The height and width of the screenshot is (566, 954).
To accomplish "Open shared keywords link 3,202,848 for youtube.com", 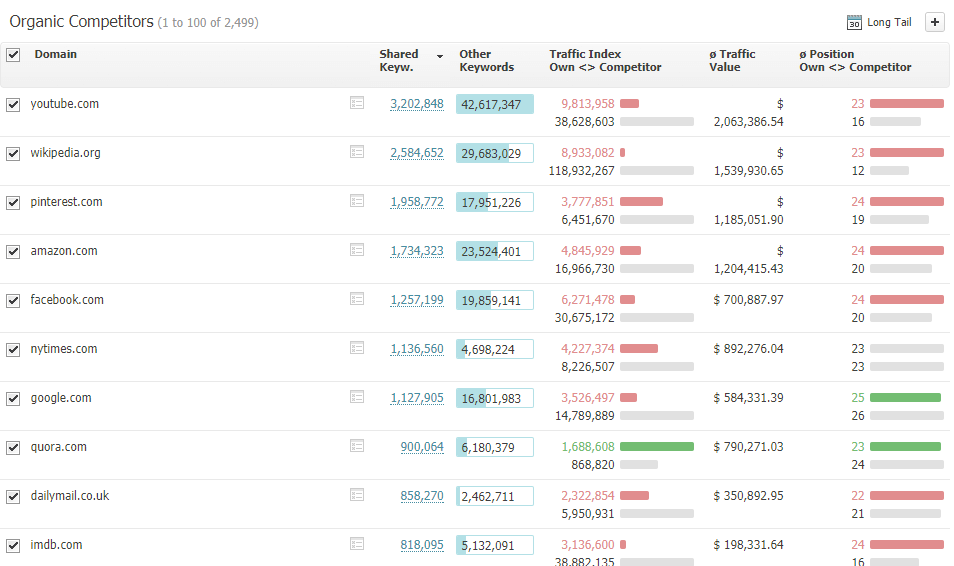I will (x=417, y=104).
